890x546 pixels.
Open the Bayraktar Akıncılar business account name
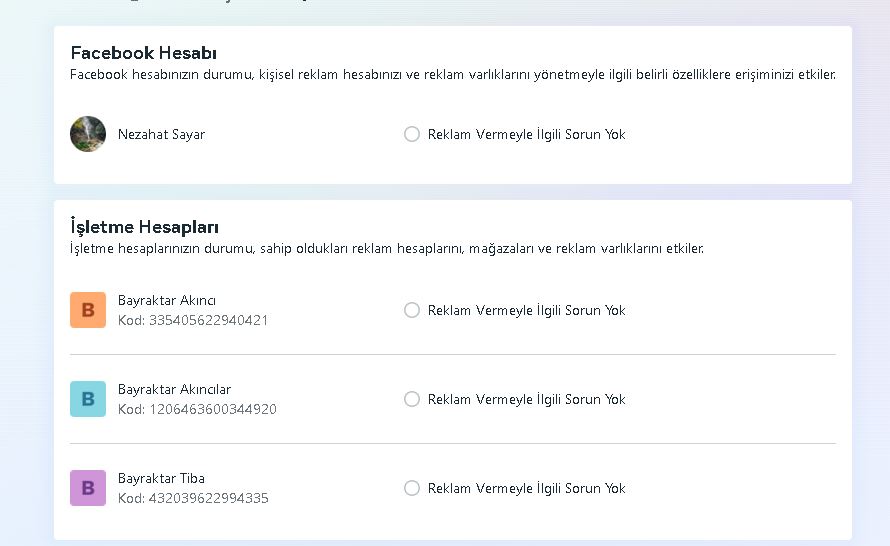[x=174, y=389]
